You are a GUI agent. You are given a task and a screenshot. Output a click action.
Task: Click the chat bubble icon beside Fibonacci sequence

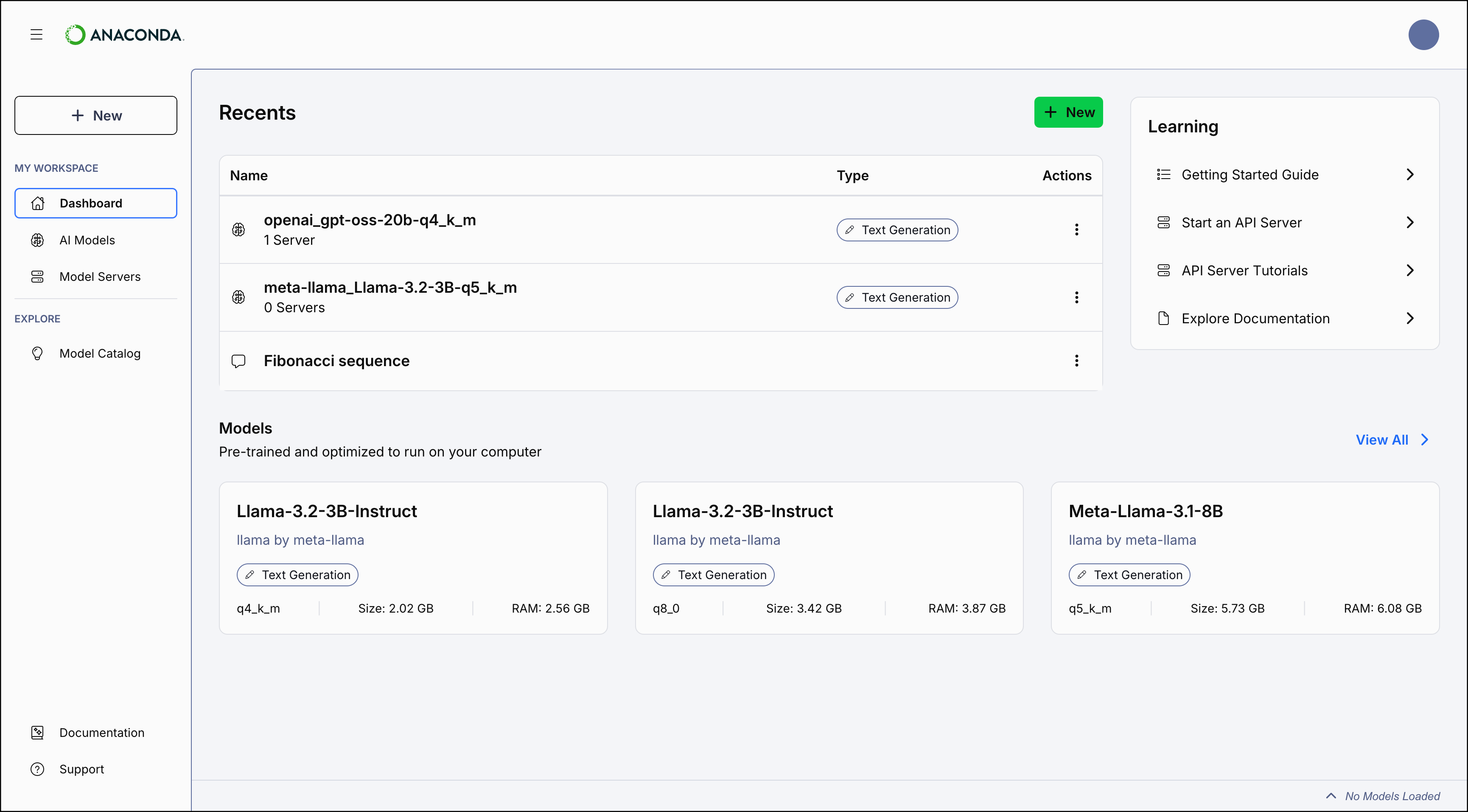pyautogui.click(x=239, y=361)
